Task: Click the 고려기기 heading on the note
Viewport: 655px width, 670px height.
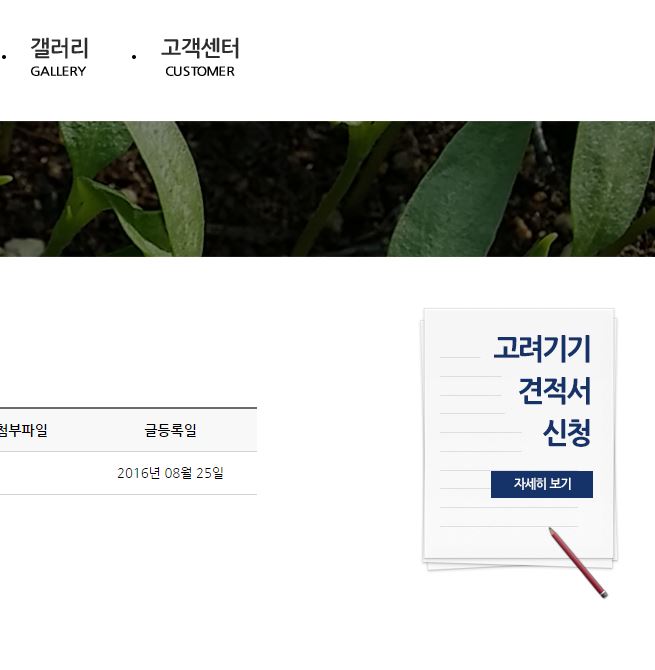Action: 542,349
